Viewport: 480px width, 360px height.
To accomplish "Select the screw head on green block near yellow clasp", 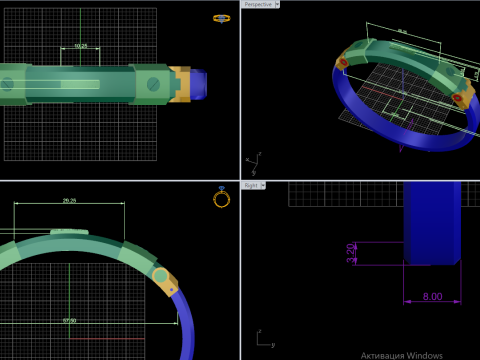I will click(x=153, y=84).
